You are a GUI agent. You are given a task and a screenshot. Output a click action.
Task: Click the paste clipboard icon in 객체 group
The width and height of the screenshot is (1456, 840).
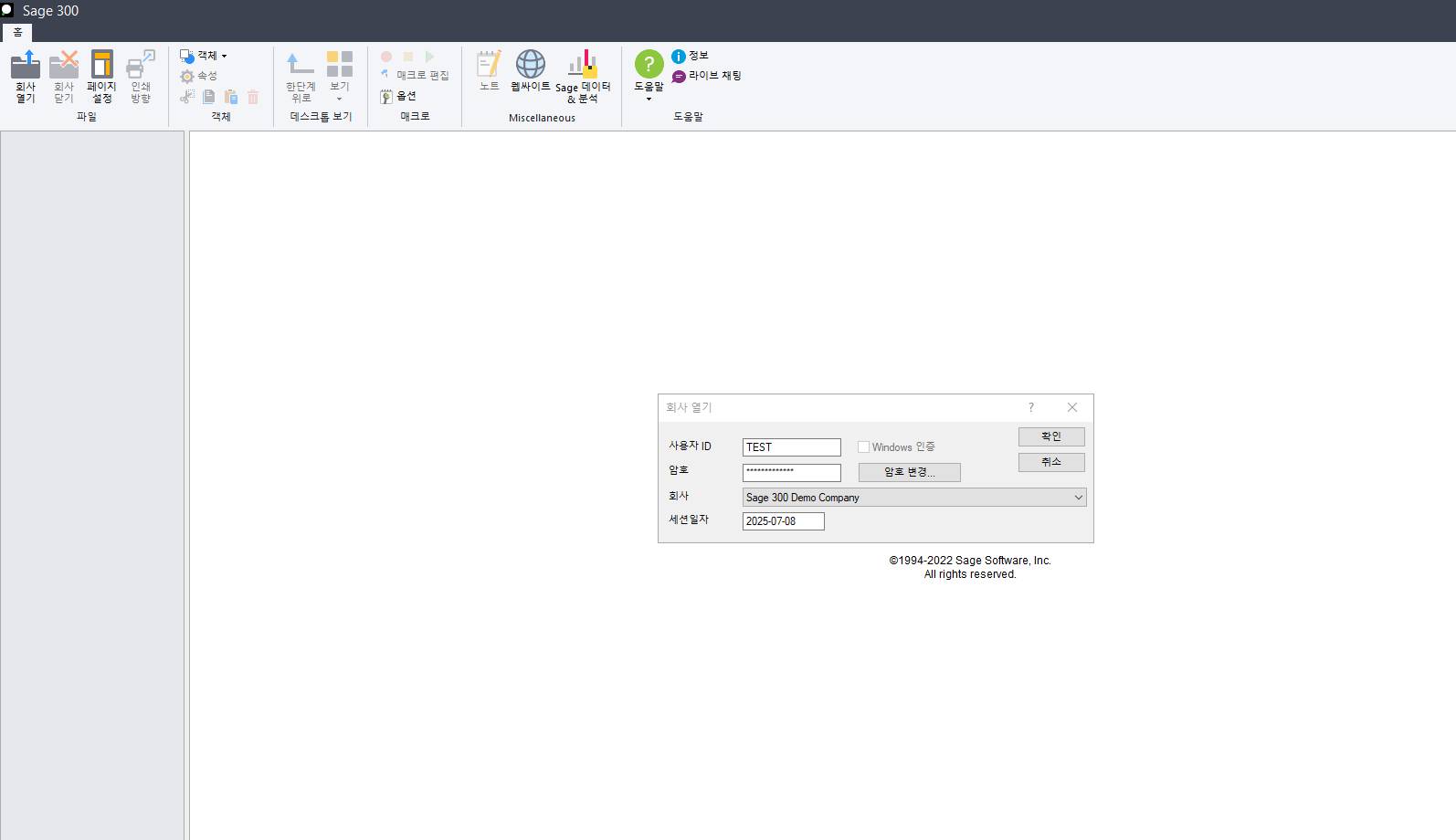(231, 96)
